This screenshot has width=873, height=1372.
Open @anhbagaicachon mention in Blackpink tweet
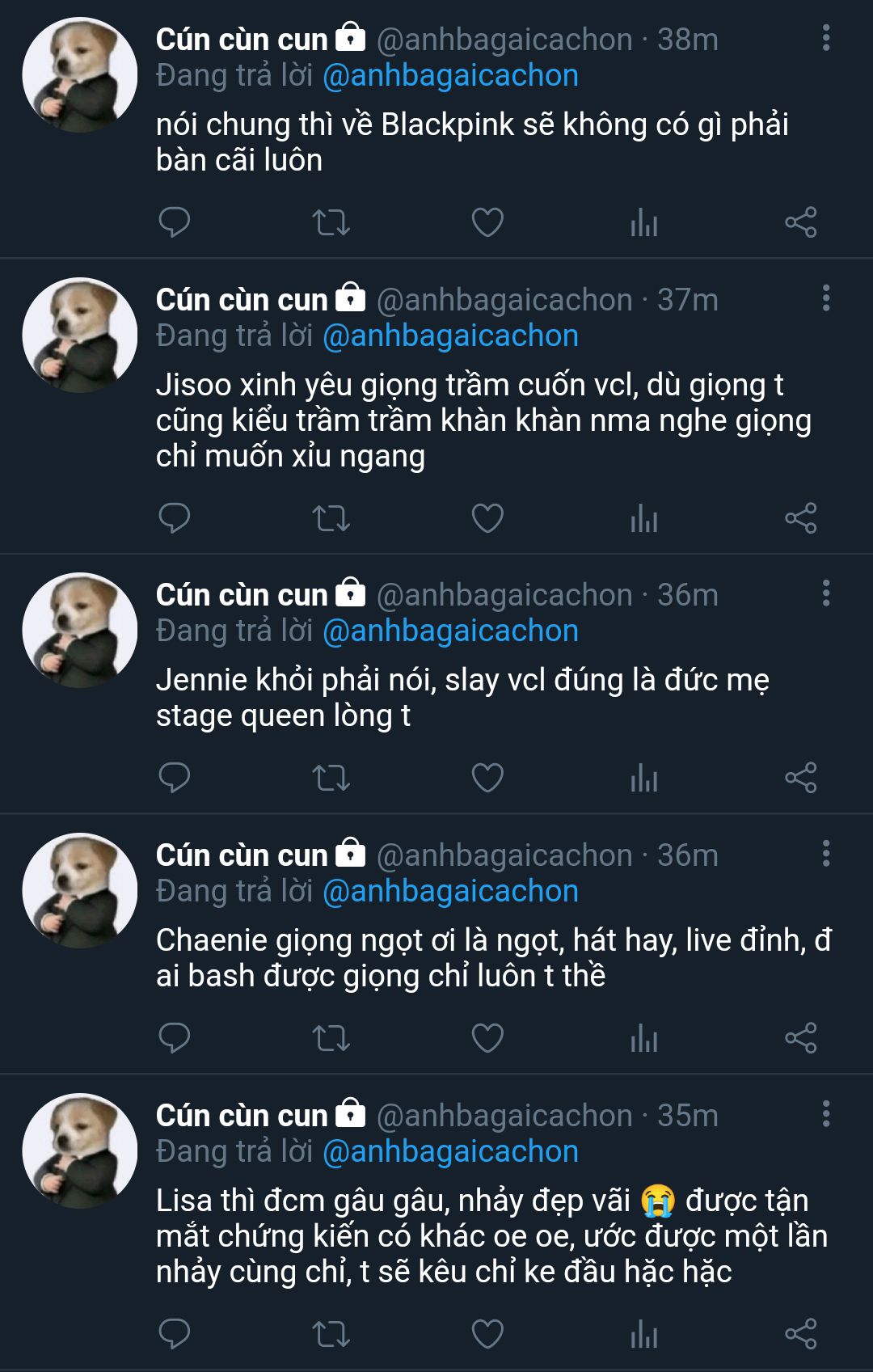click(450, 76)
